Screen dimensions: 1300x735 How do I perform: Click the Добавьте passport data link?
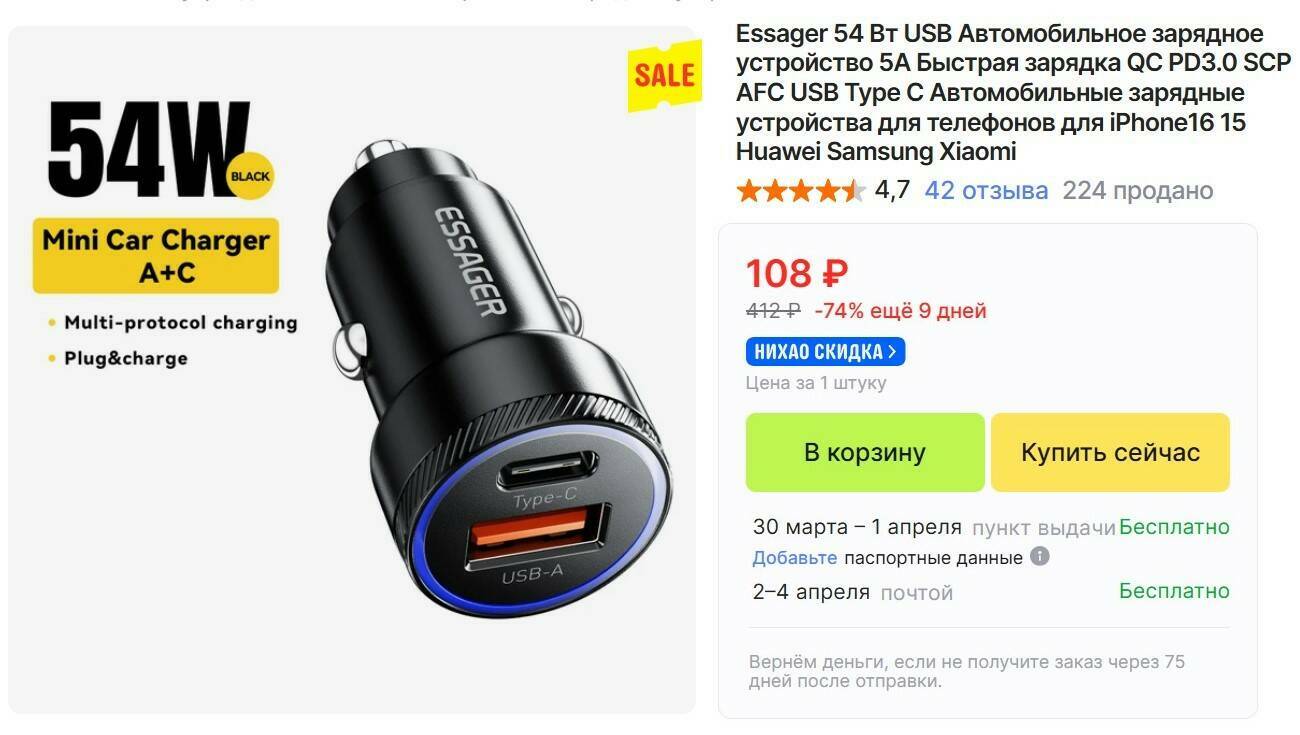point(795,557)
